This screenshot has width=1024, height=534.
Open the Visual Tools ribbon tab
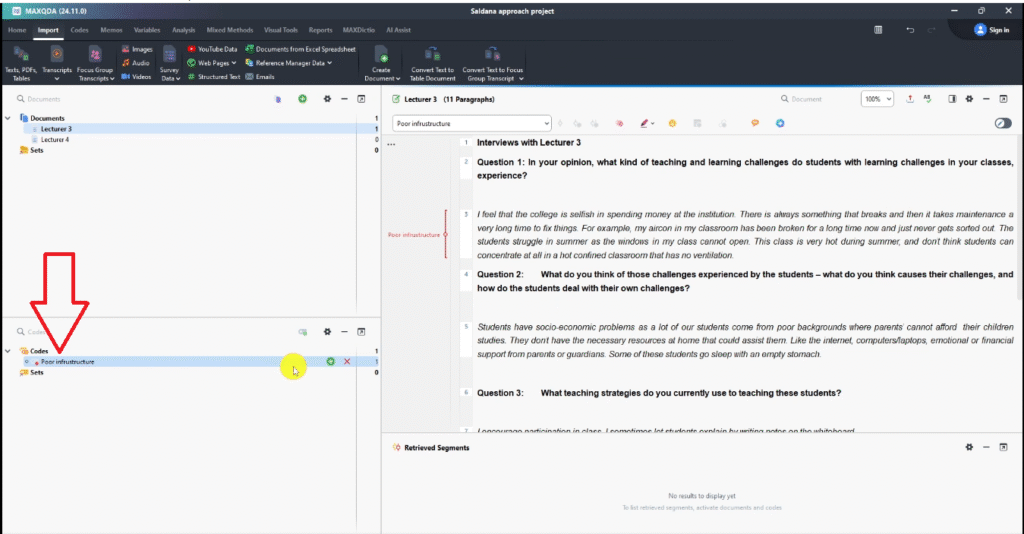coord(281,30)
